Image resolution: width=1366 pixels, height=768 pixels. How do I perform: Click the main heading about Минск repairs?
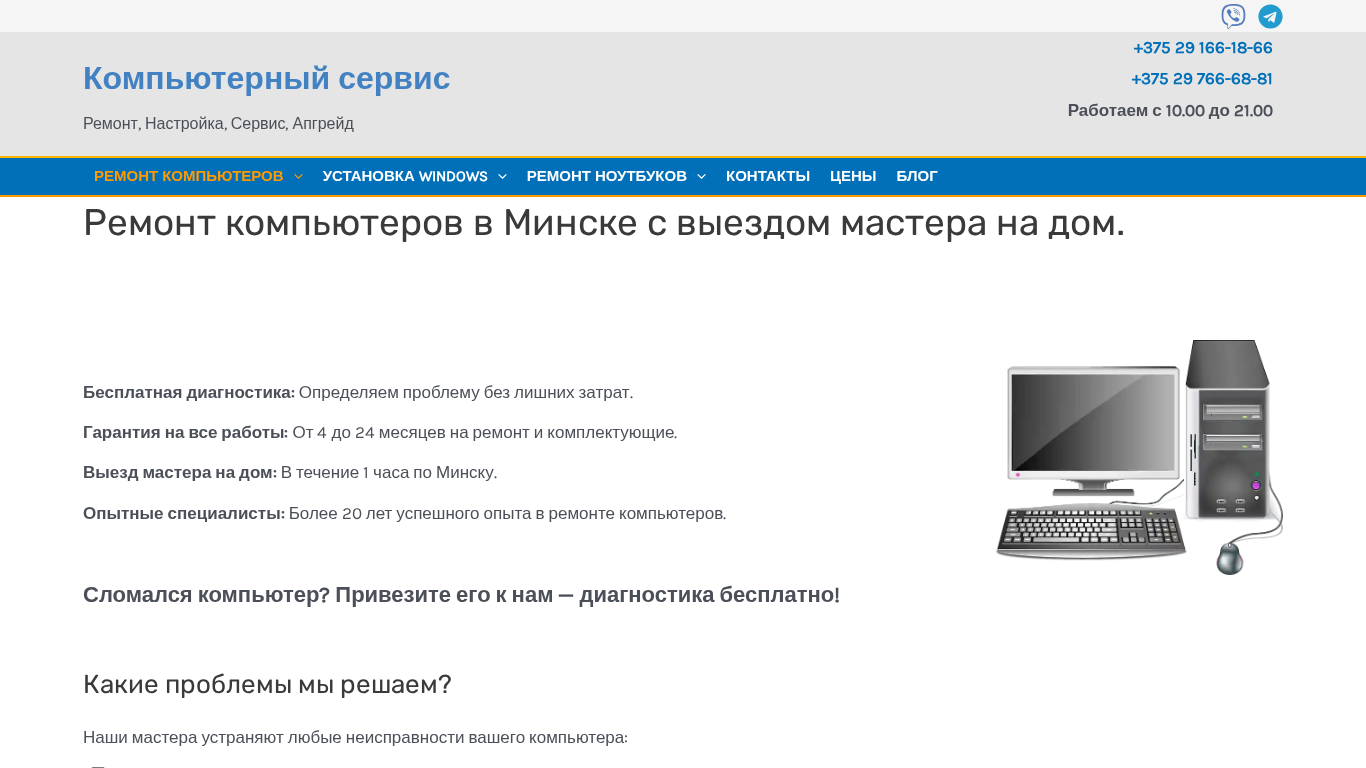click(603, 223)
